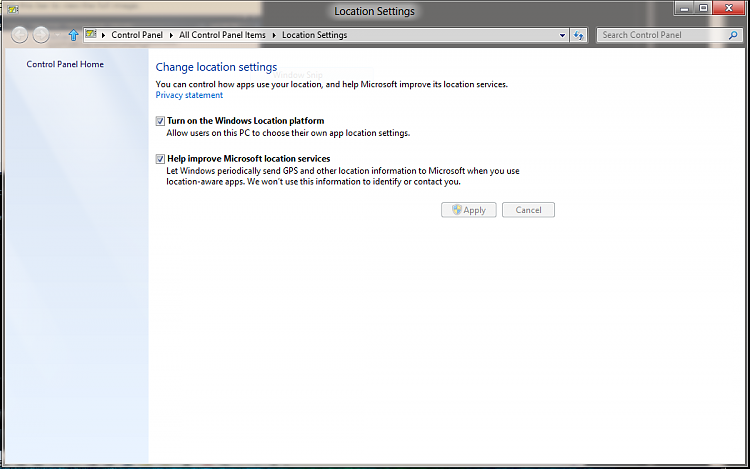This screenshot has height=469, width=750.
Task: Open Control Panel Home link
Action: [x=65, y=64]
